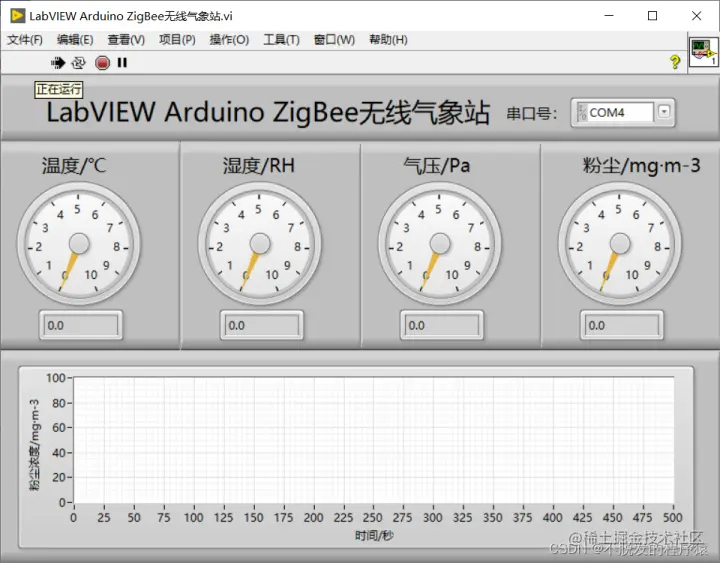This screenshot has height=563, width=720.
Task: Abort execution with the red stop button
Action: [x=102, y=62]
